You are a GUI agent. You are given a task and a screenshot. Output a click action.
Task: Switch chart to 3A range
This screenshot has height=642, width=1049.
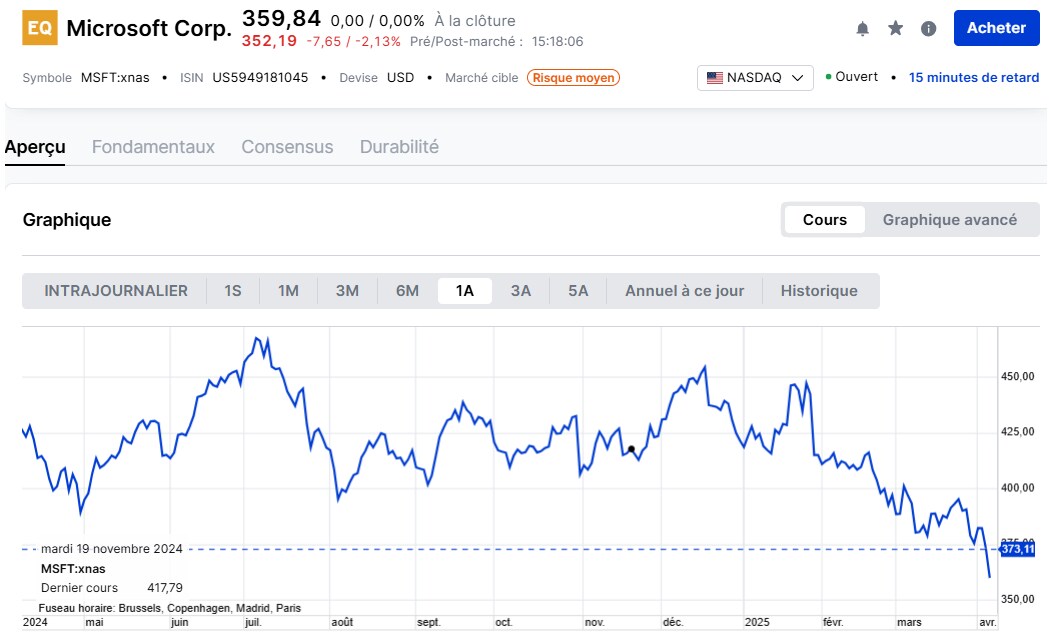(520, 291)
